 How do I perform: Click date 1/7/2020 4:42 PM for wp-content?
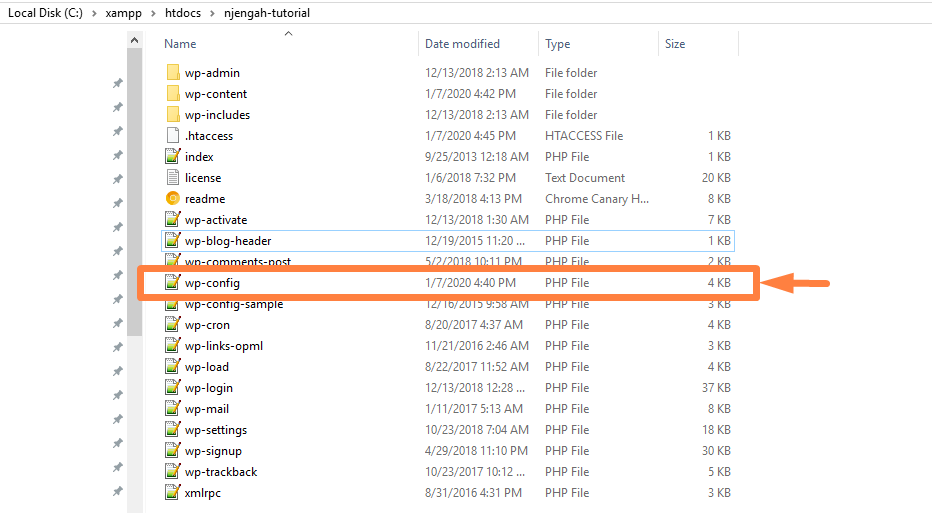(470, 94)
